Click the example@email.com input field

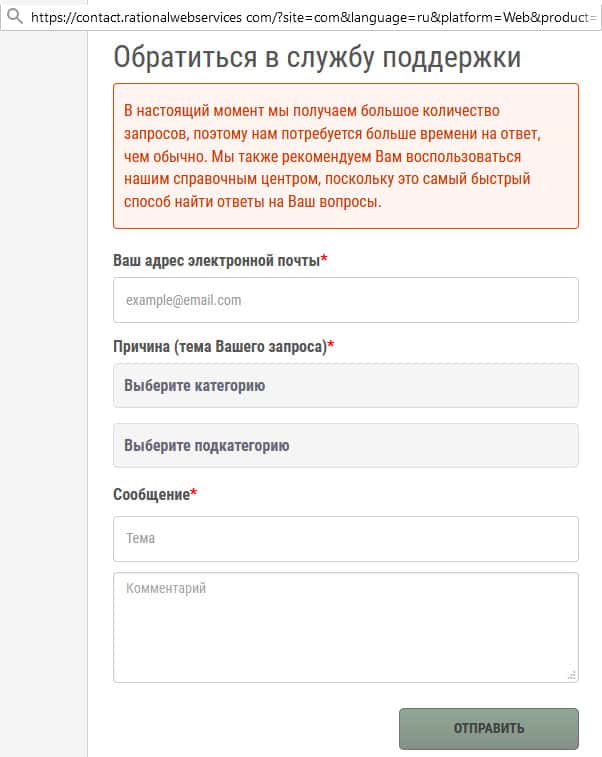point(345,300)
